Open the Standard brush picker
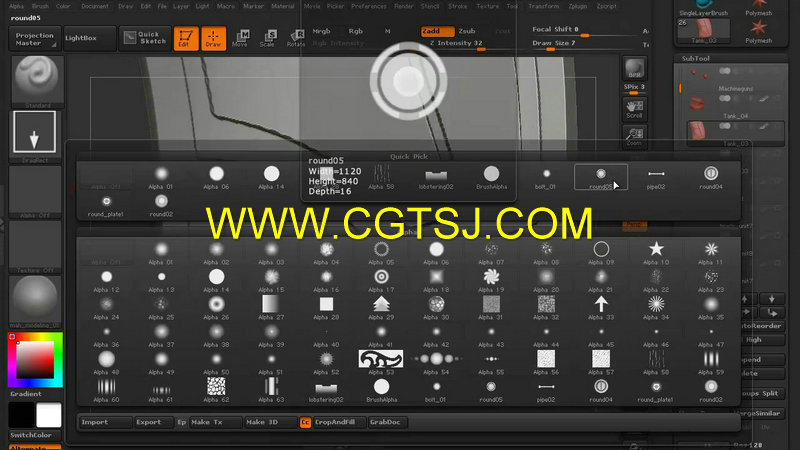The image size is (800, 450). pyautogui.click(x=37, y=82)
